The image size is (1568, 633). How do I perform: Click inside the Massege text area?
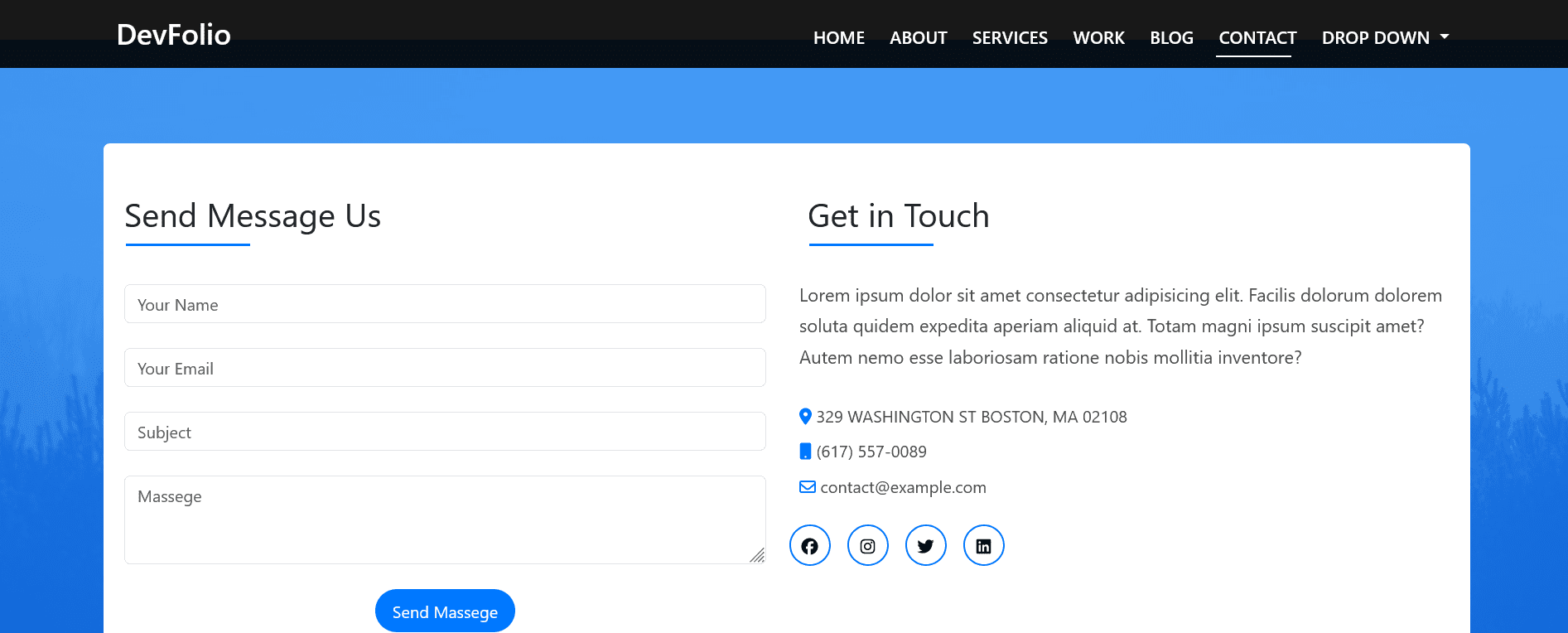[445, 519]
